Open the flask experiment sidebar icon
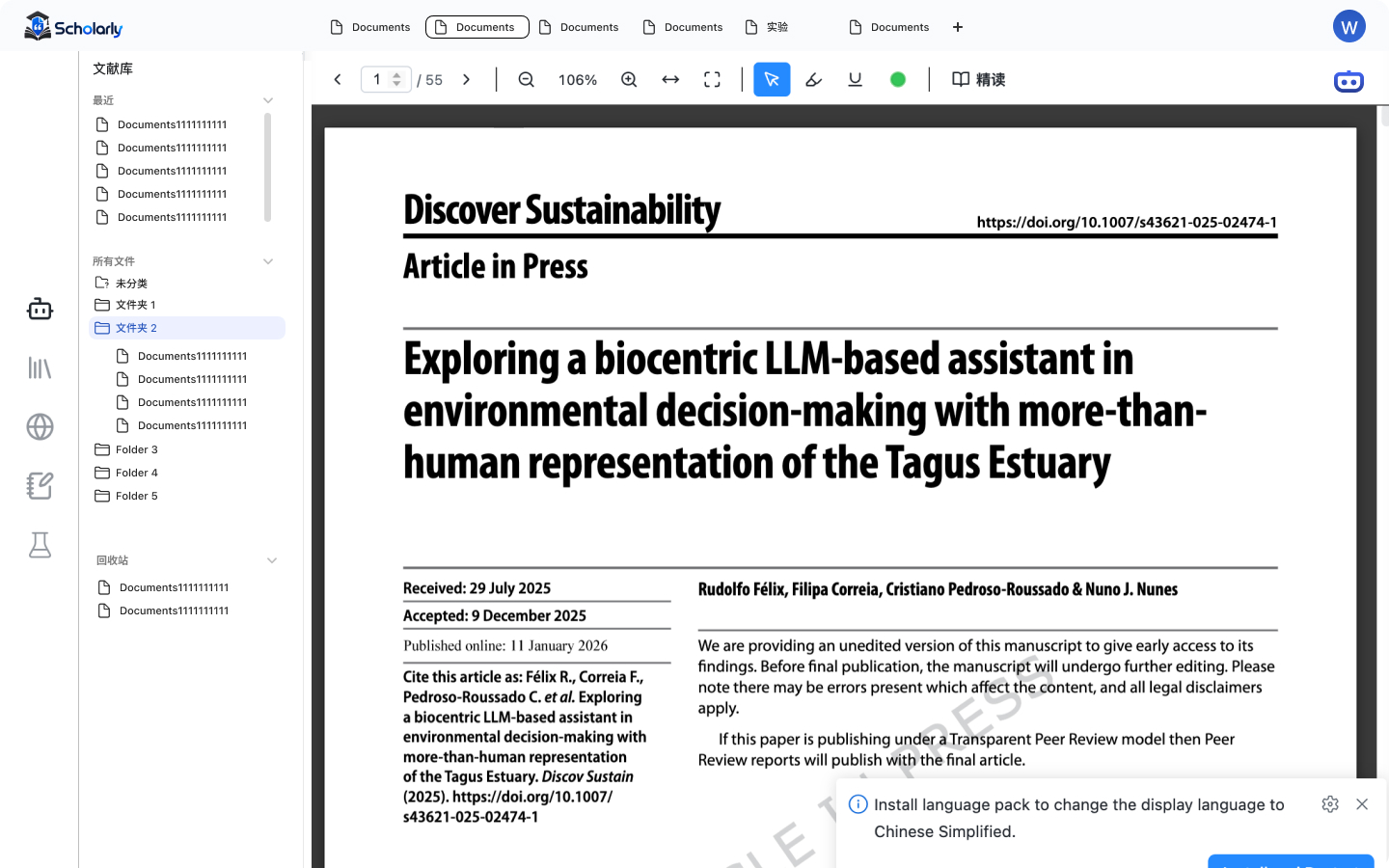This screenshot has width=1389, height=868. pos(40,545)
